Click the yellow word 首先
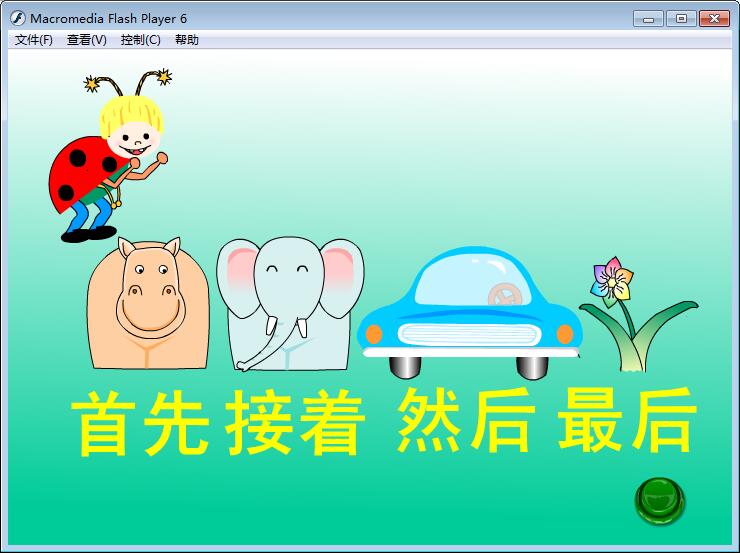The width and height of the screenshot is (740, 553). point(140,423)
